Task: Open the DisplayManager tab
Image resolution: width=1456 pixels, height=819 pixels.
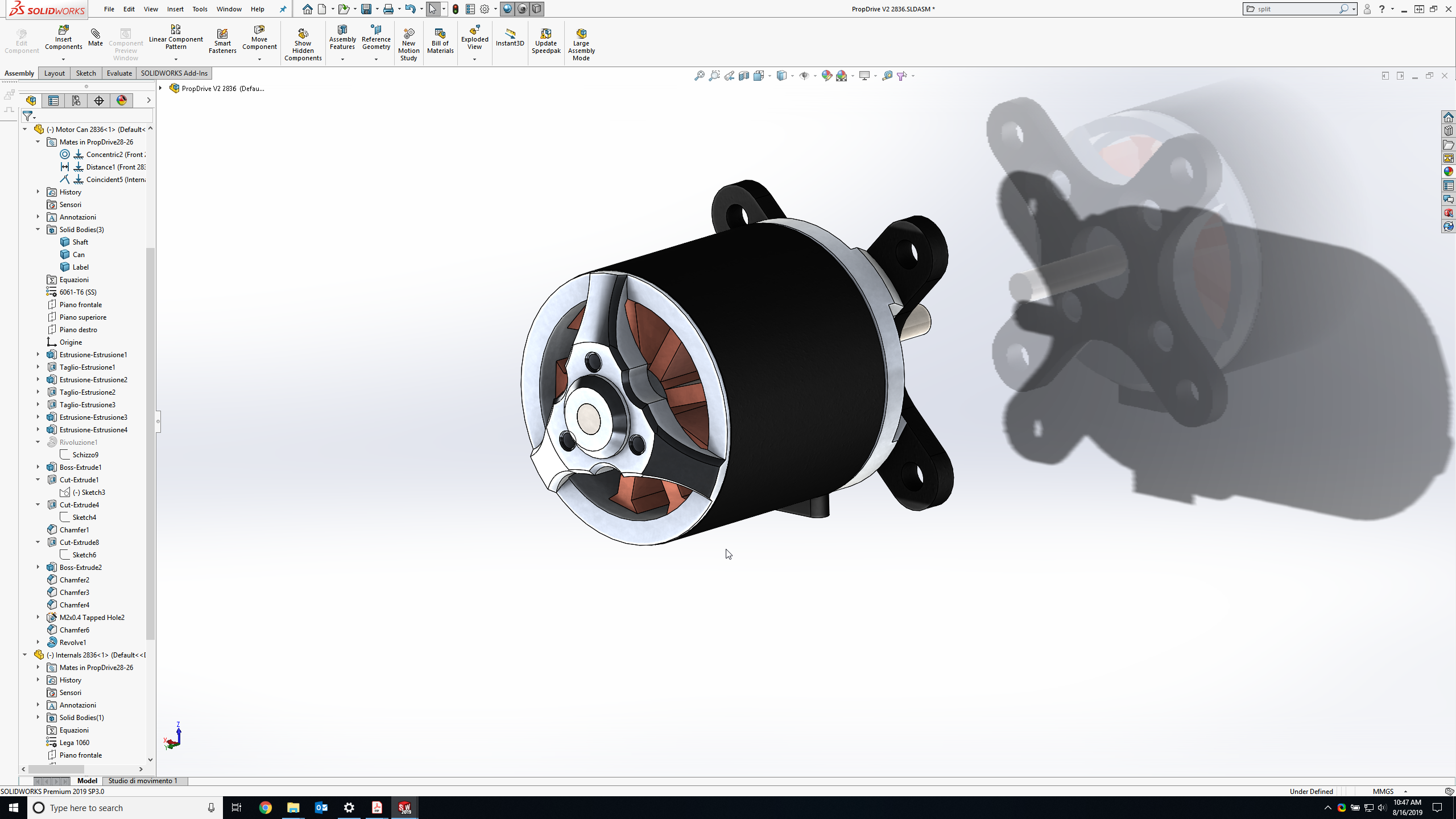Action: click(122, 101)
